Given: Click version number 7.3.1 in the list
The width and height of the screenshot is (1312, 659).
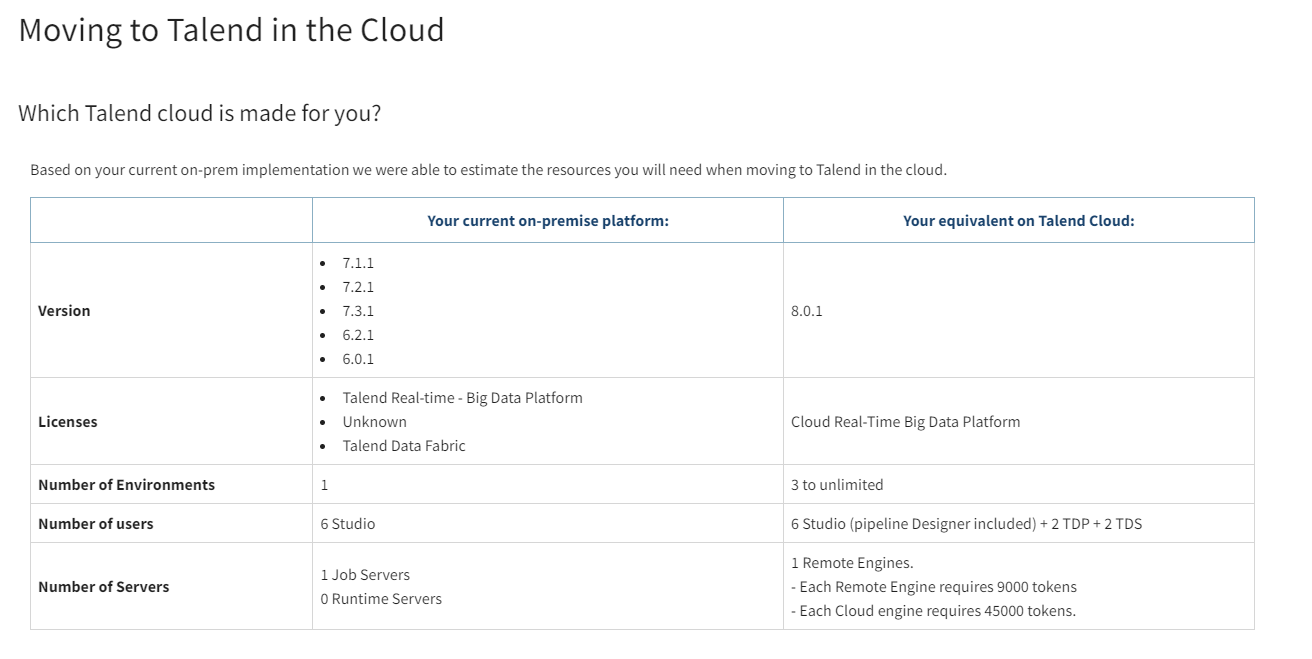Looking at the screenshot, I should pyautogui.click(x=356, y=310).
